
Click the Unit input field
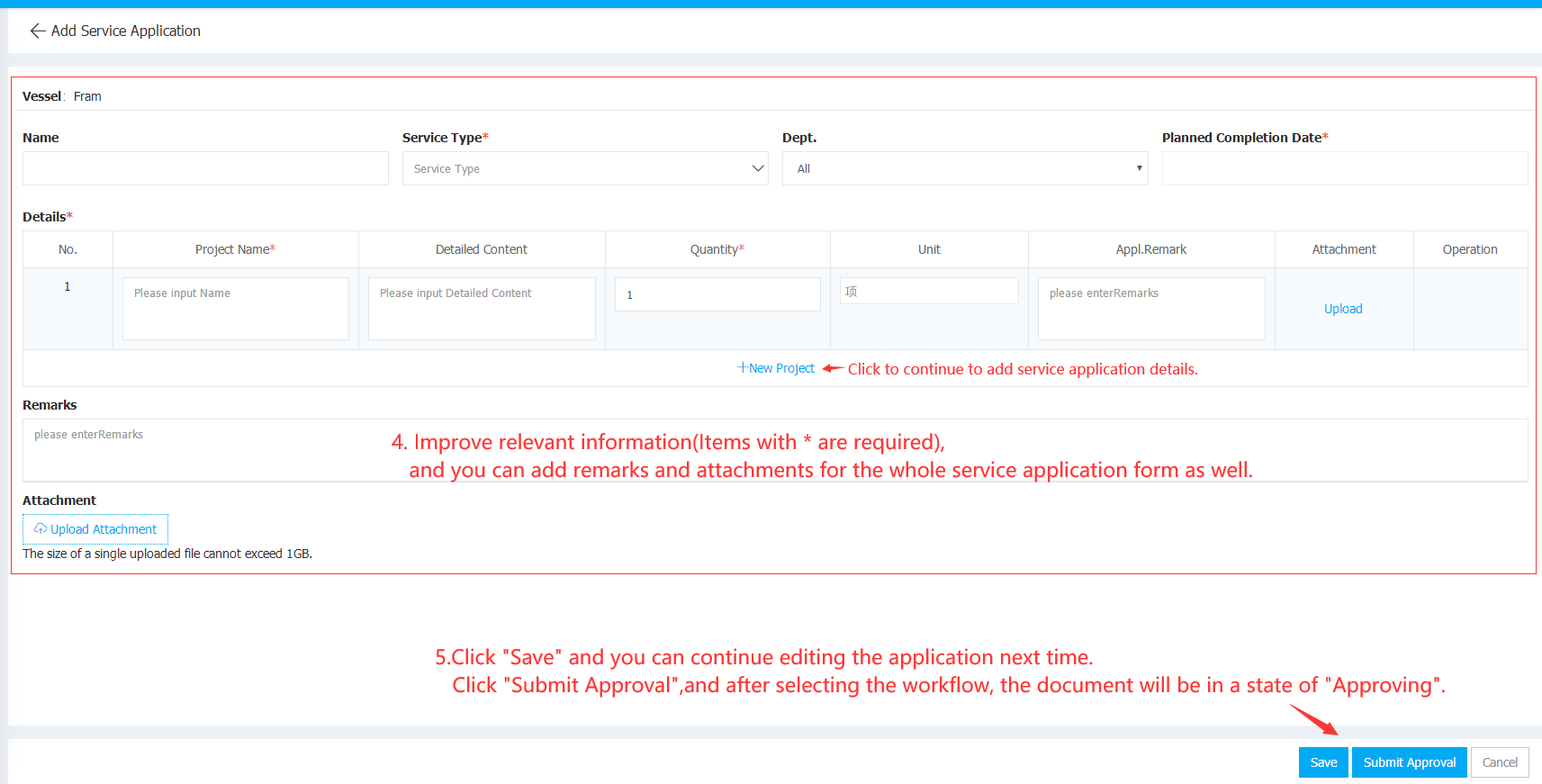tap(929, 291)
